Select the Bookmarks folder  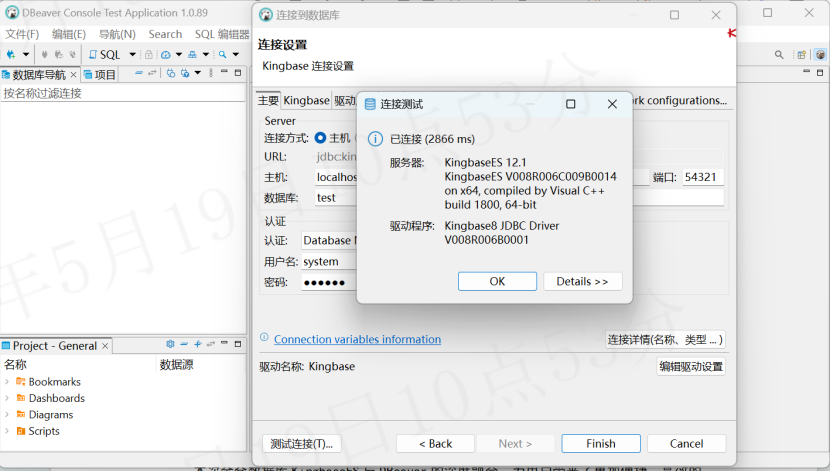48,382
